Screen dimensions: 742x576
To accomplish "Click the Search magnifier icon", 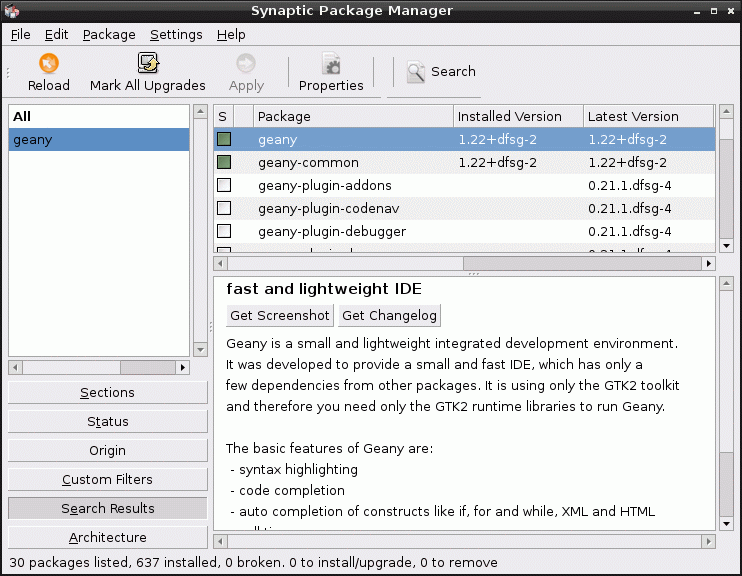I will (416, 72).
